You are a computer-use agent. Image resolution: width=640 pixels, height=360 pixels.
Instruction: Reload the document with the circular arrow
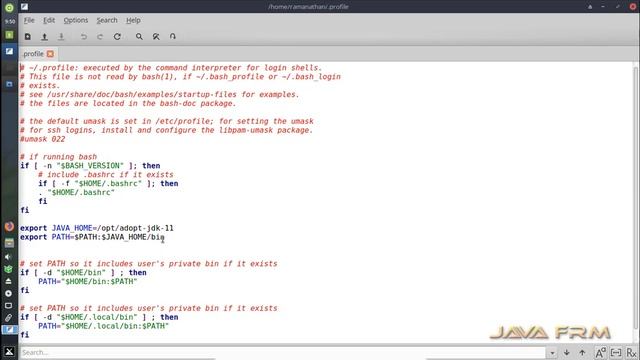click(x=117, y=37)
